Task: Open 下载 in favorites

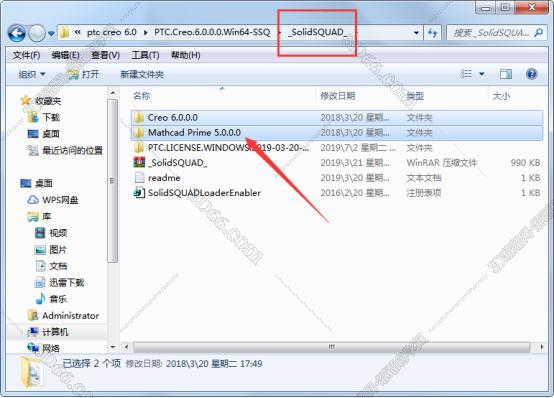Action: pyautogui.click(x=51, y=117)
